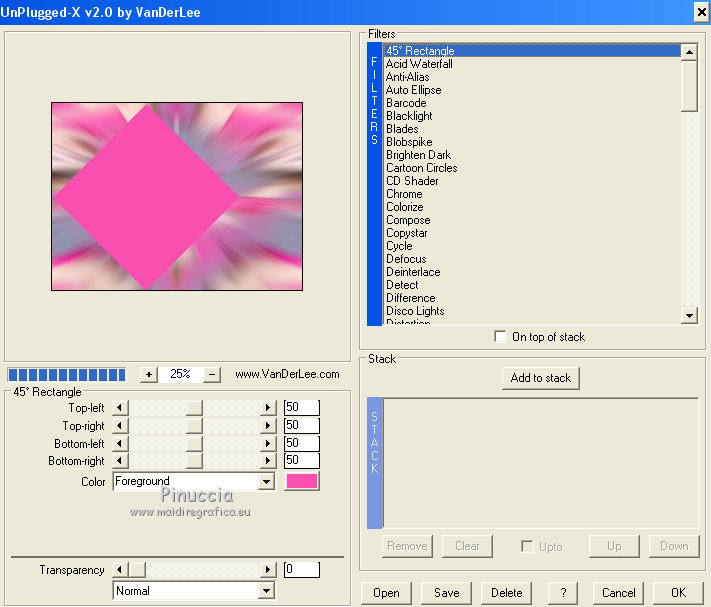
Task: Decrease Transparency with left arrow
Action: pyautogui.click(x=120, y=569)
